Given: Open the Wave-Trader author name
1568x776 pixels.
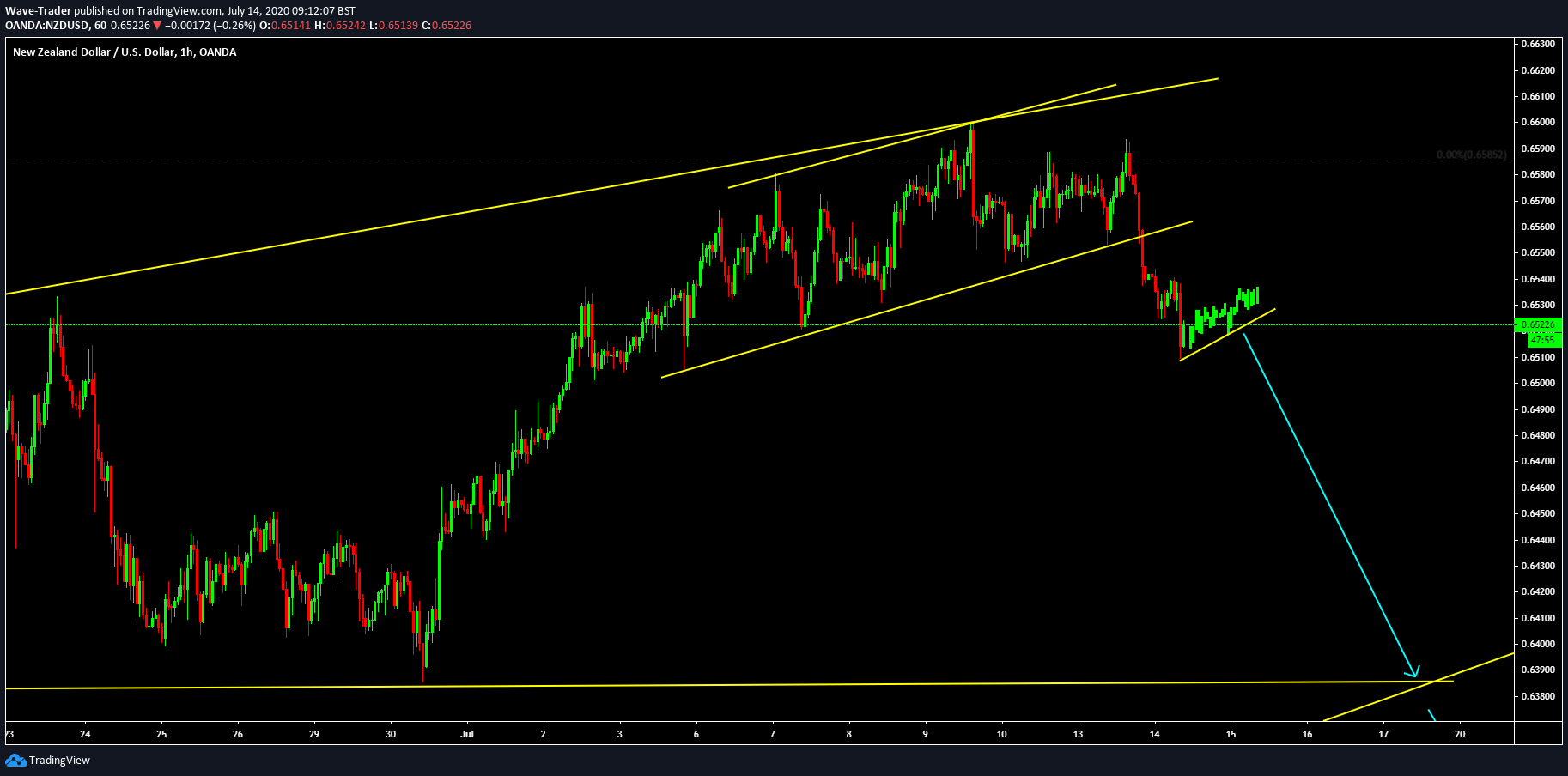Looking at the screenshot, I should click(x=38, y=11).
